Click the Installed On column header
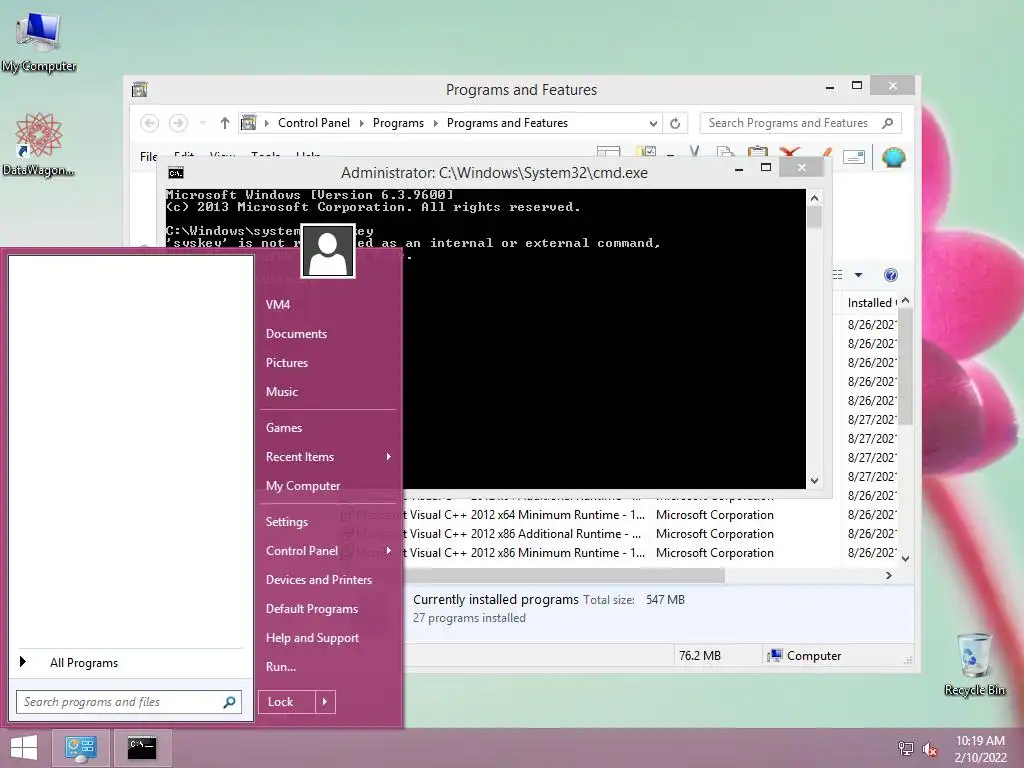 (x=871, y=302)
